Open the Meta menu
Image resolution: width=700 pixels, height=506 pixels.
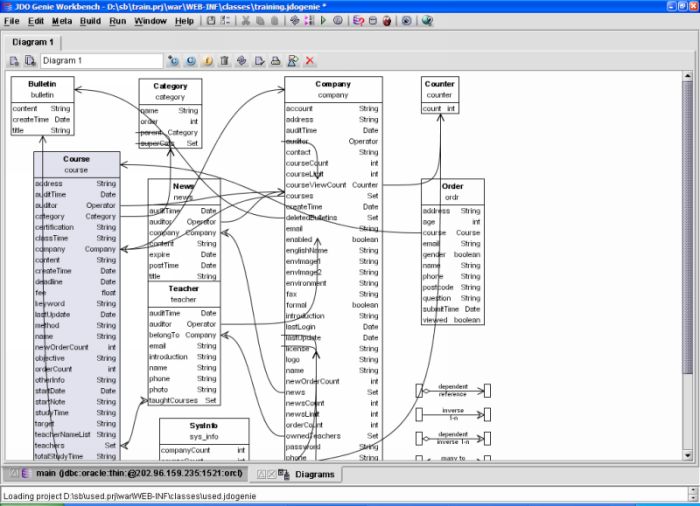62,21
